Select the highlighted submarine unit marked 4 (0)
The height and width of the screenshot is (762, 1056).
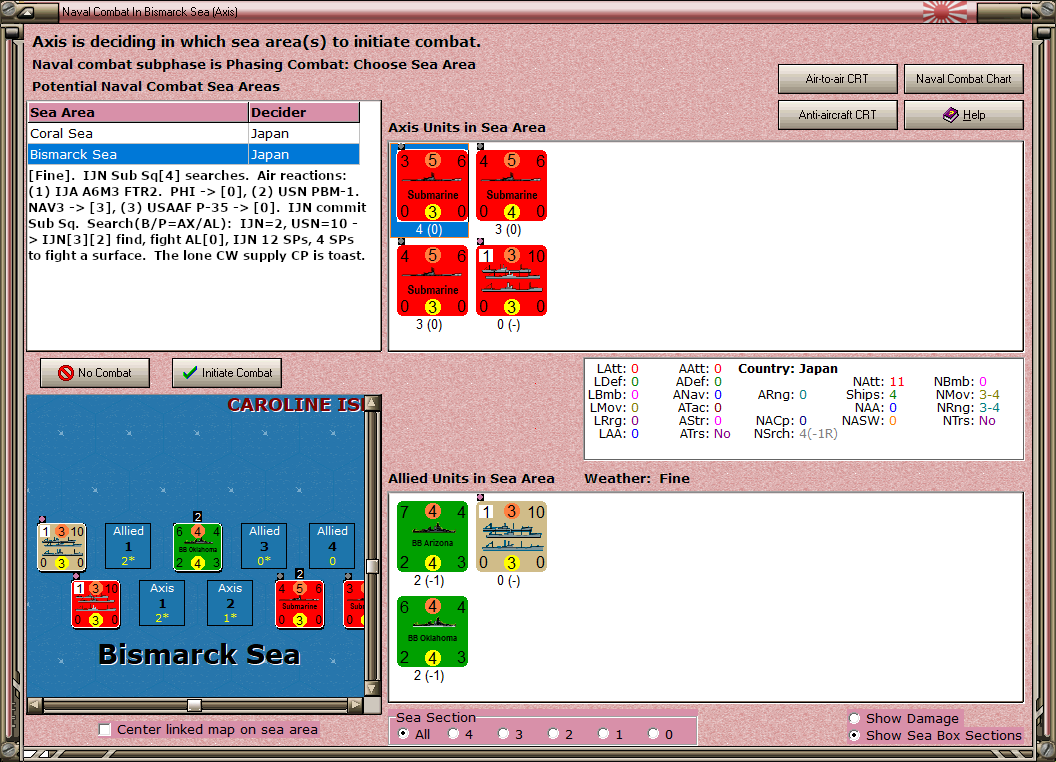pyautogui.click(x=432, y=185)
